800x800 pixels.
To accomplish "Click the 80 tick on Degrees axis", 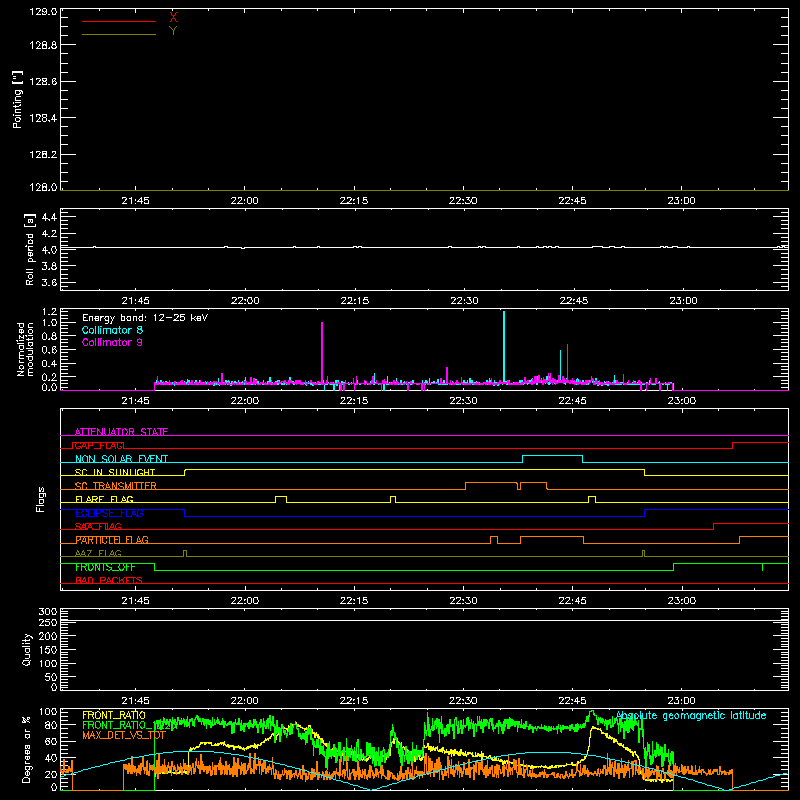I will pos(51,725).
